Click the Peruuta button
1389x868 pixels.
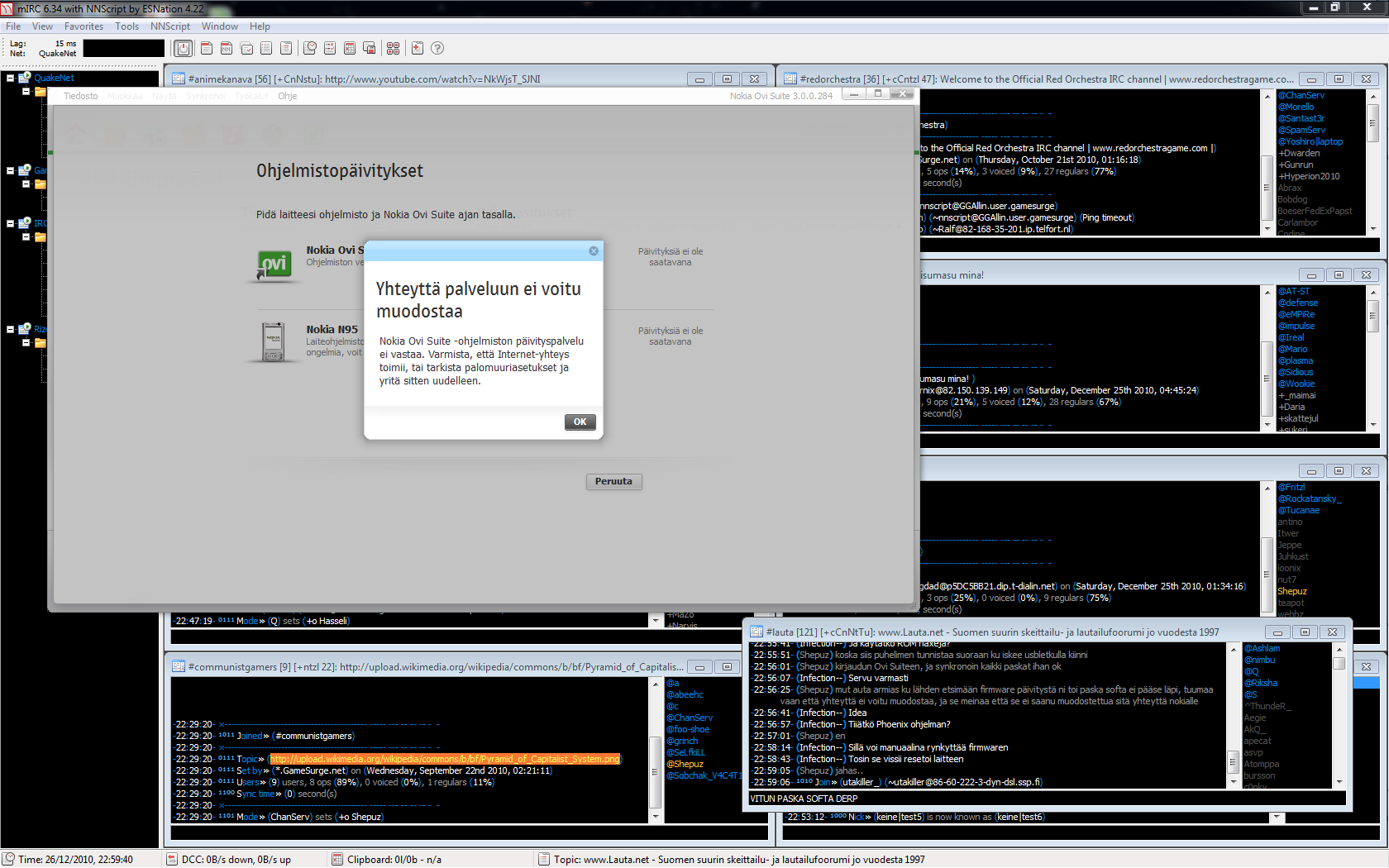coord(613,481)
